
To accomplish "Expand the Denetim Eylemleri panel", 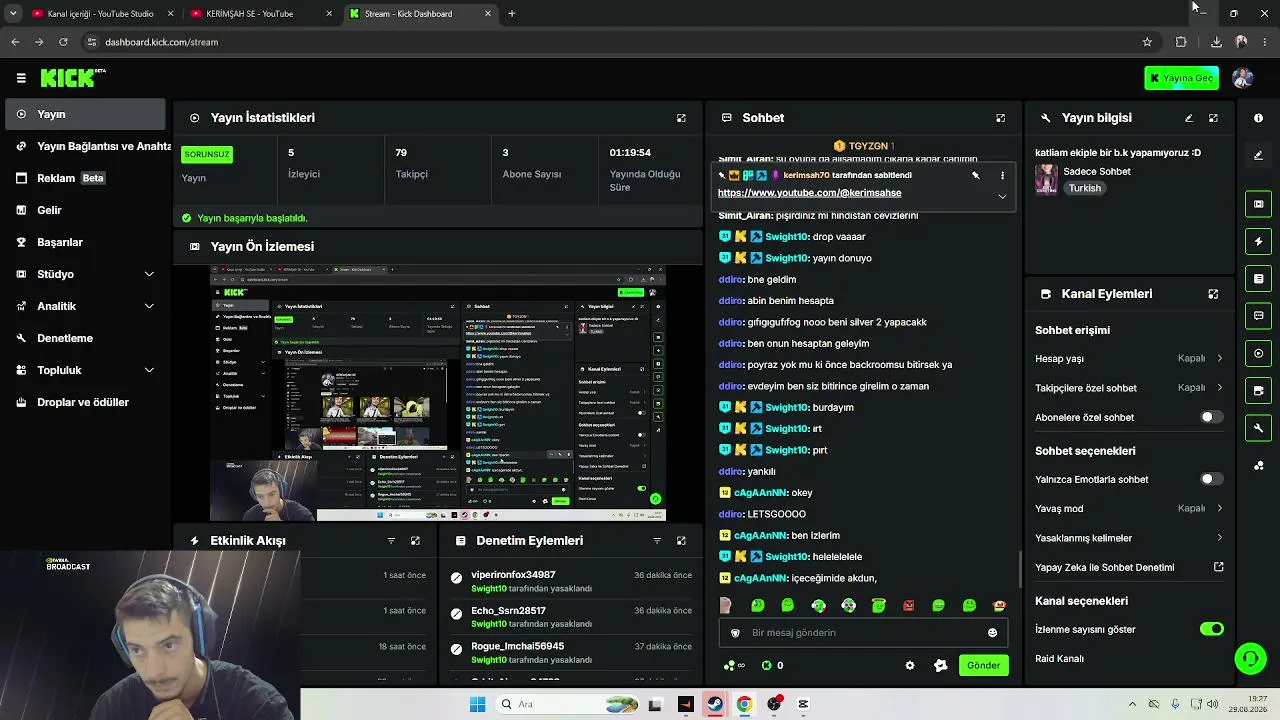I will click(x=681, y=541).
